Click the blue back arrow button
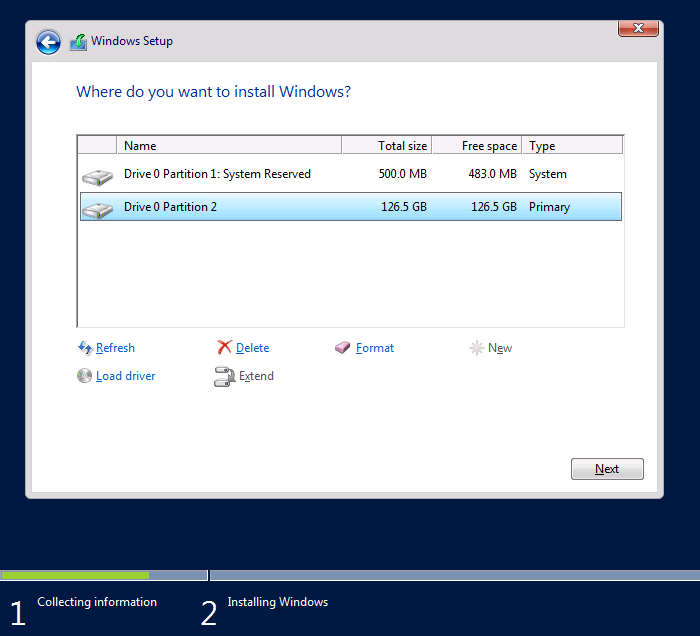The height and width of the screenshot is (636, 700). point(48,42)
